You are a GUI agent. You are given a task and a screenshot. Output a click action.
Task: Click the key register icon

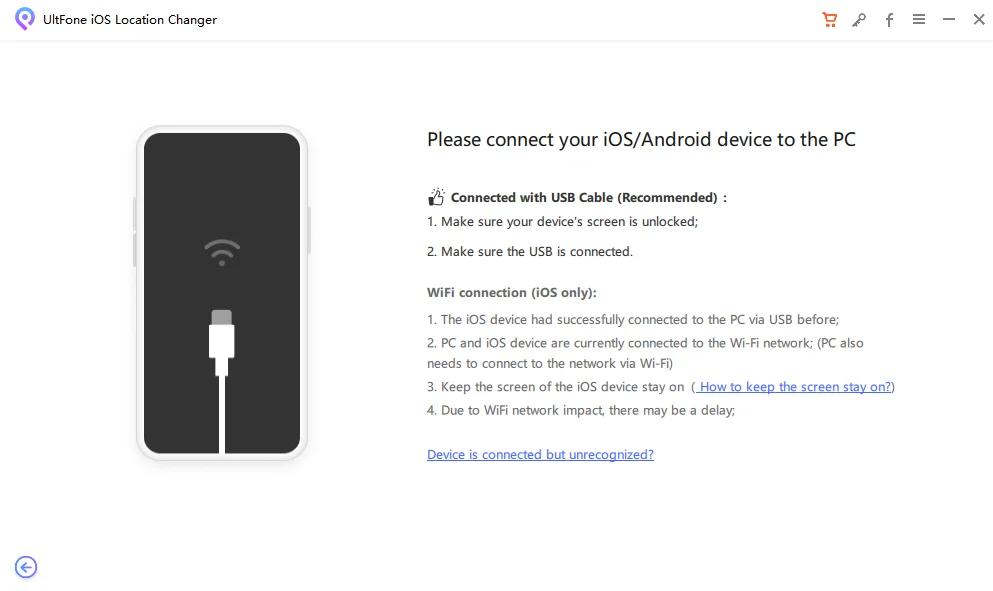(859, 20)
